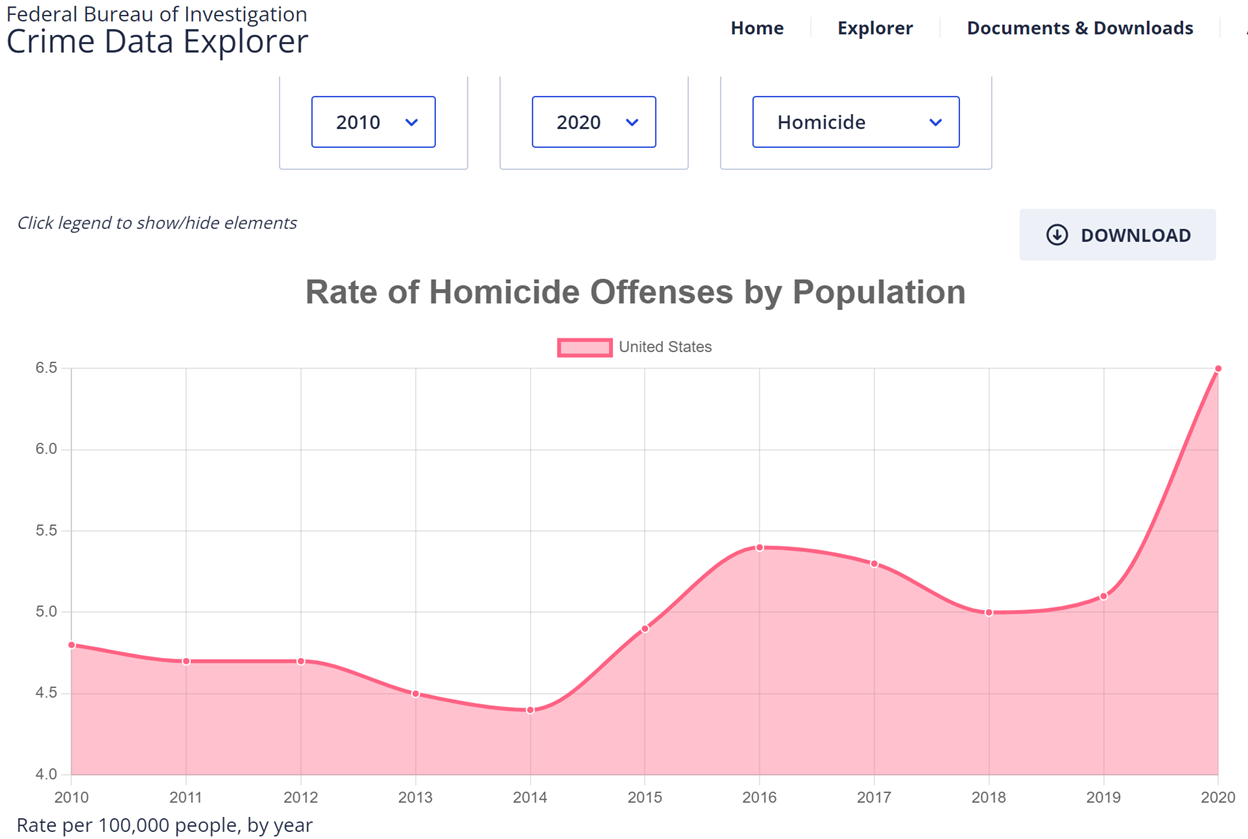This screenshot has width=1248, height=839.
Task: Click the chevron on the 2020 year selector
Action: tap(632, 121)
